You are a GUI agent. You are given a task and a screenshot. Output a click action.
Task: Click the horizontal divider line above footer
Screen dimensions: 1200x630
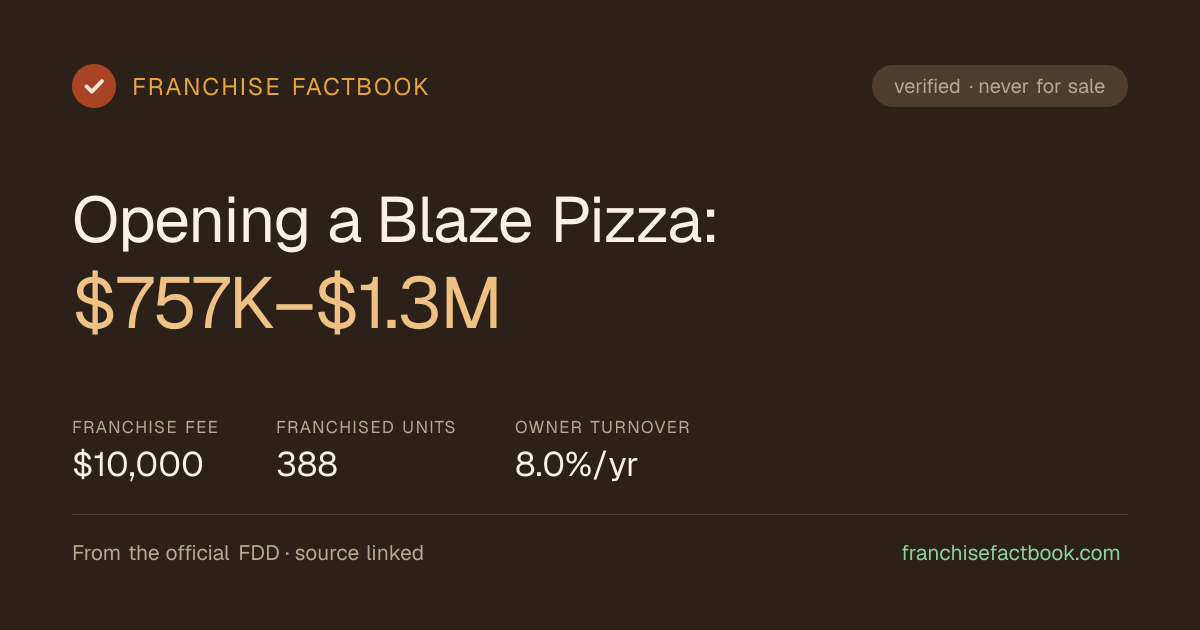pos(600,514)
